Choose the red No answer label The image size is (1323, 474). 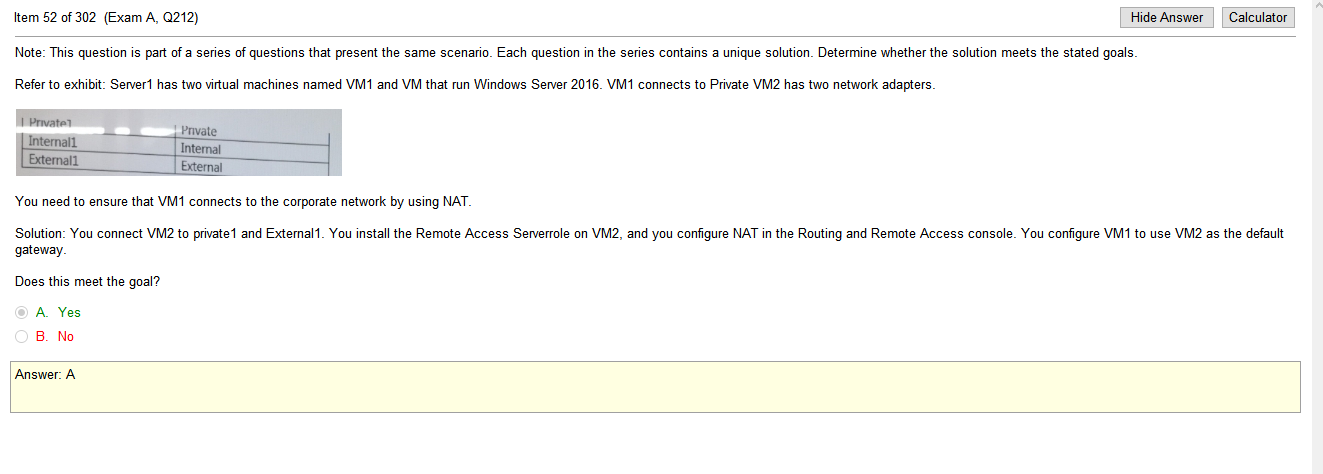click(x=66, y=337)
